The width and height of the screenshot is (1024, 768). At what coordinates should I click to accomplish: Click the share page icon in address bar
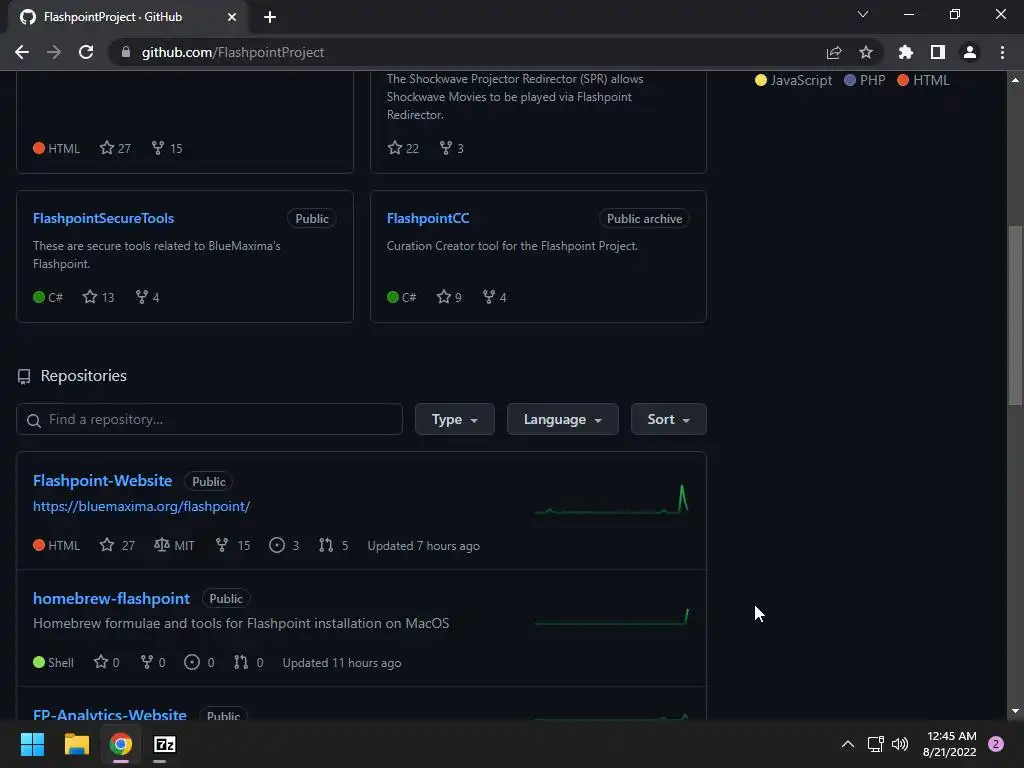[x=834, y=52]
